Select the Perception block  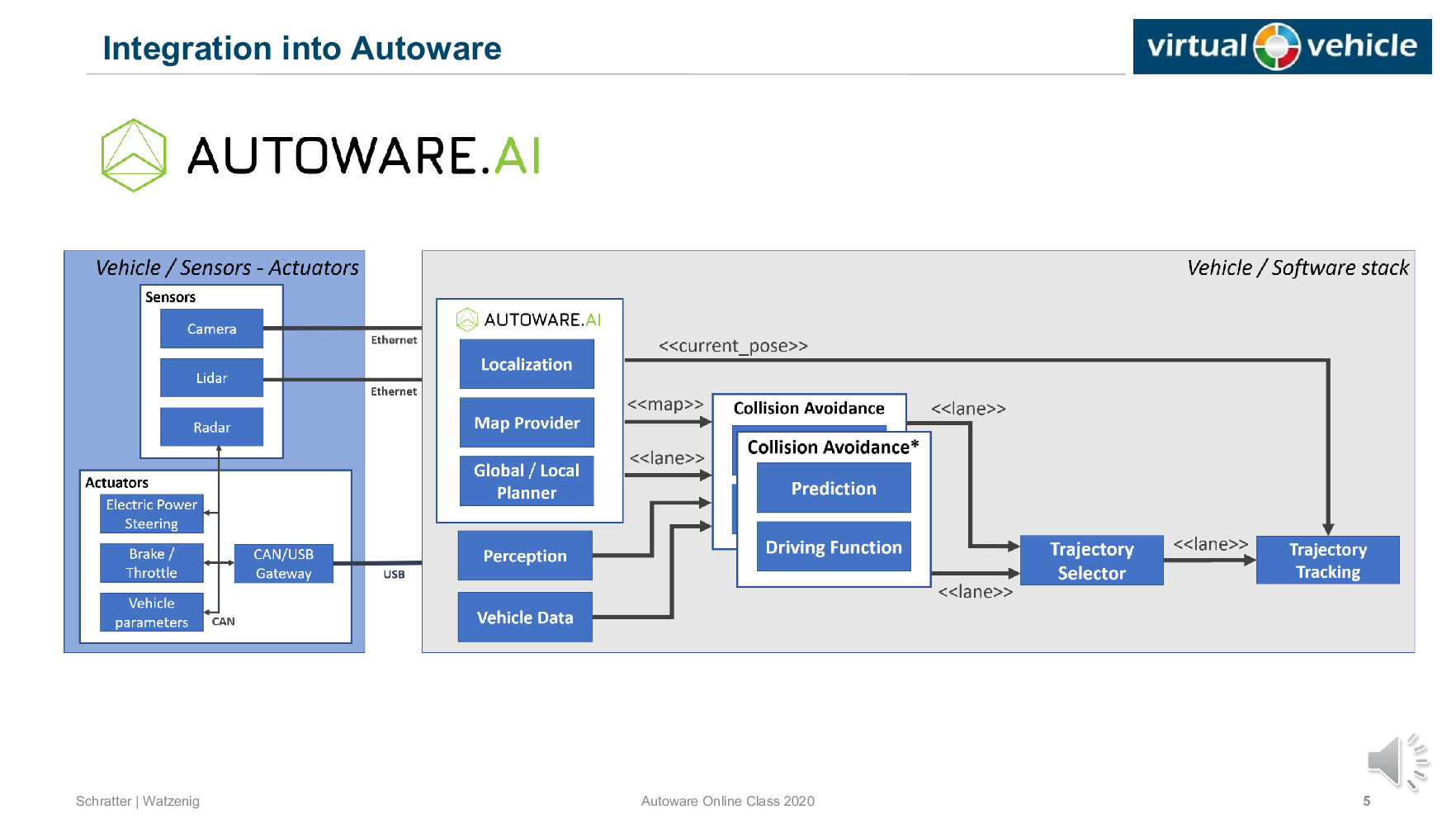[x=525, y=556]
